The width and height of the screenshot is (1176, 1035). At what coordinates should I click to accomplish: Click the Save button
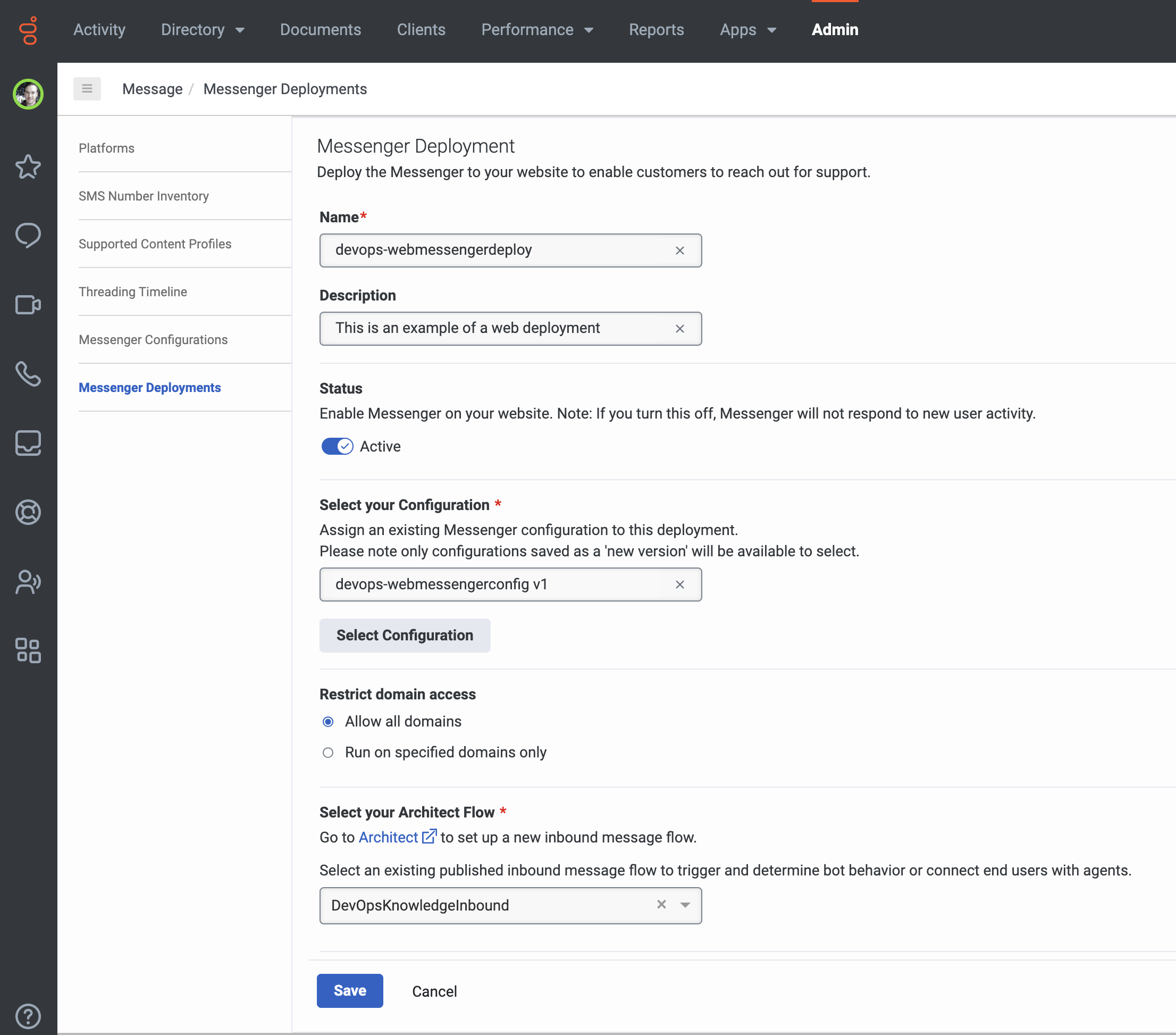pos(349,991)
